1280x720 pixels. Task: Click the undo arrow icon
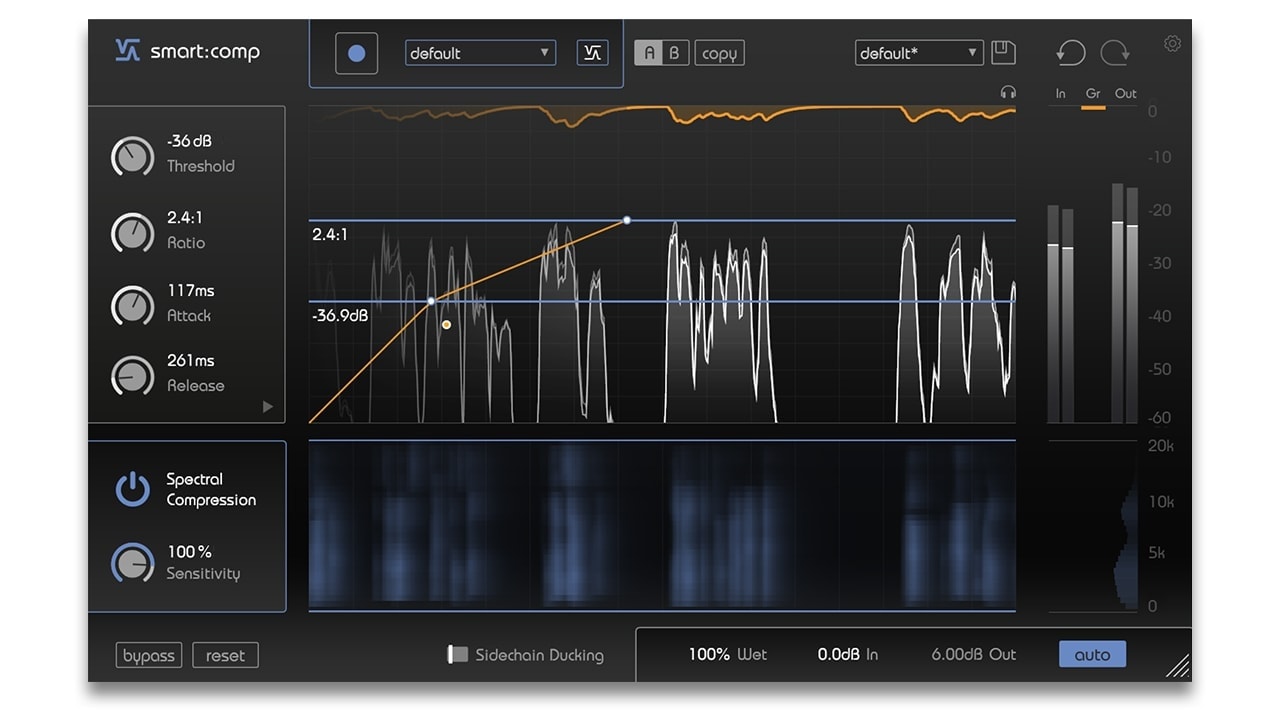pos(1070,53)
